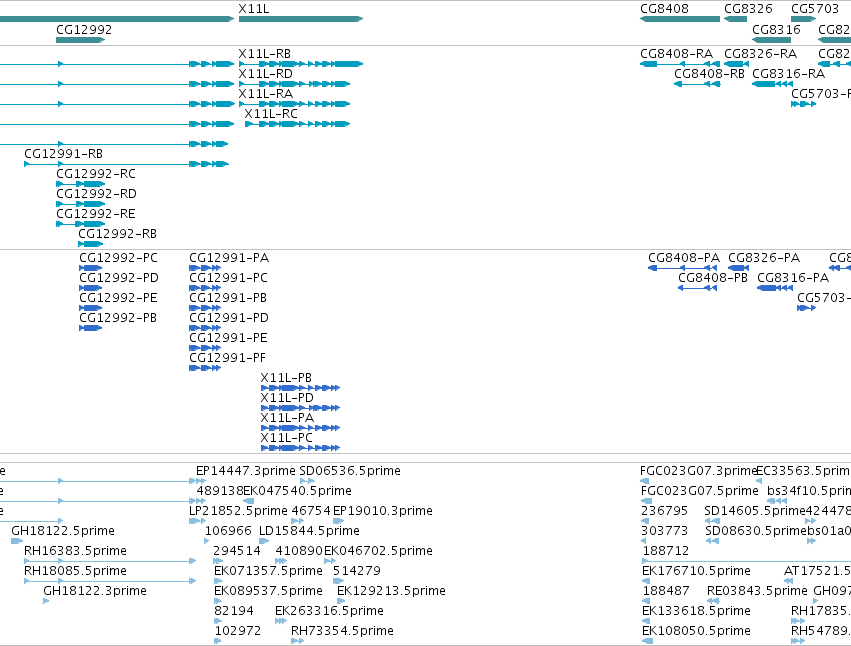
Task: Click the X11L-RC transcript glyph
Action: click(x=297, y=124)
